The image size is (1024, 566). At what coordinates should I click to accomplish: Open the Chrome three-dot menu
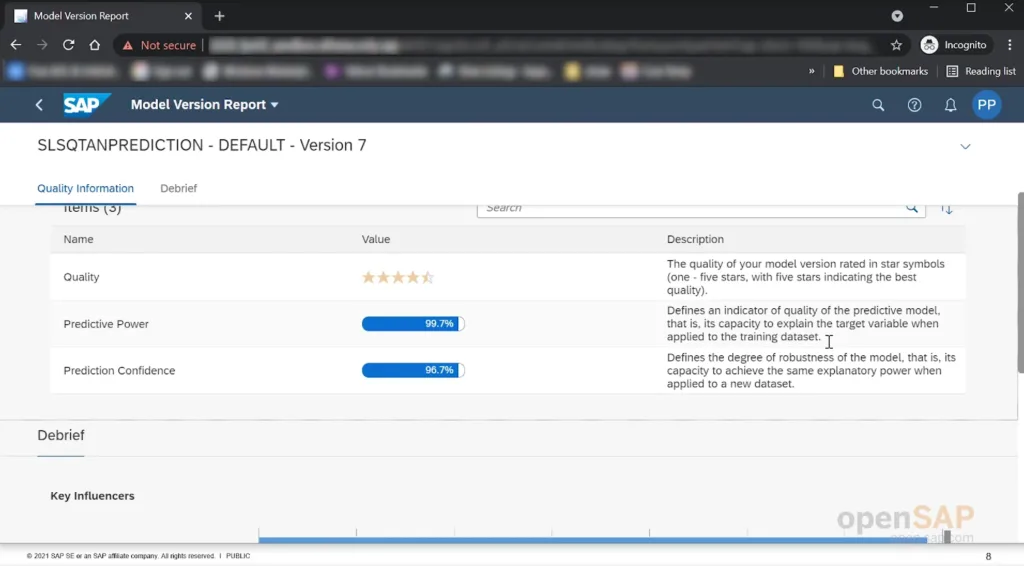click(1010, 45)
